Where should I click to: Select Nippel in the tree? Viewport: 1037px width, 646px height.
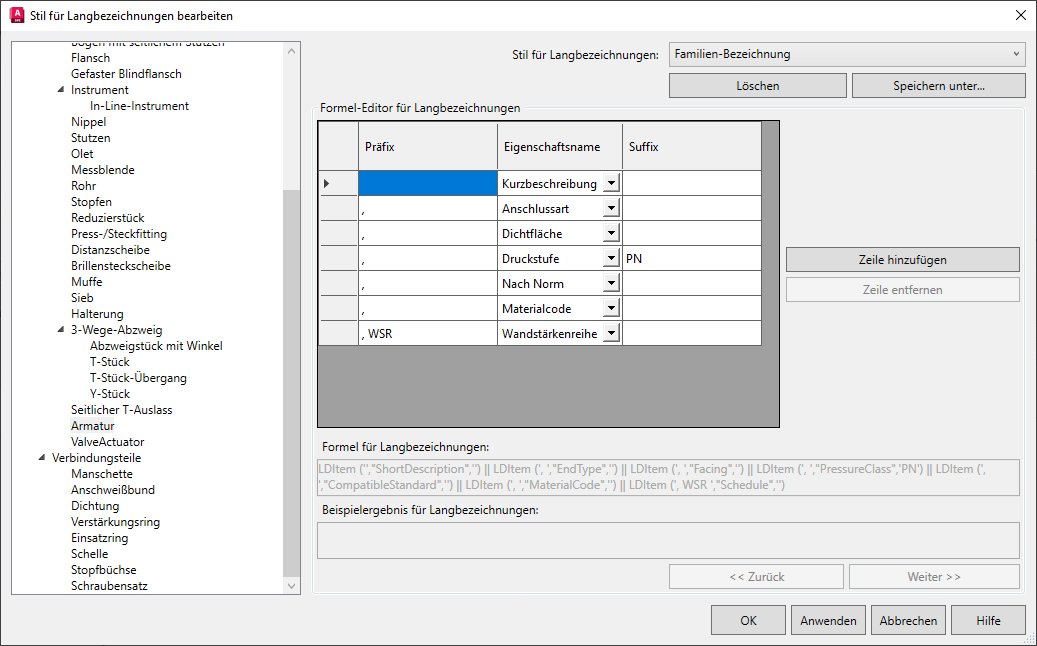click(x=89, y=122)
